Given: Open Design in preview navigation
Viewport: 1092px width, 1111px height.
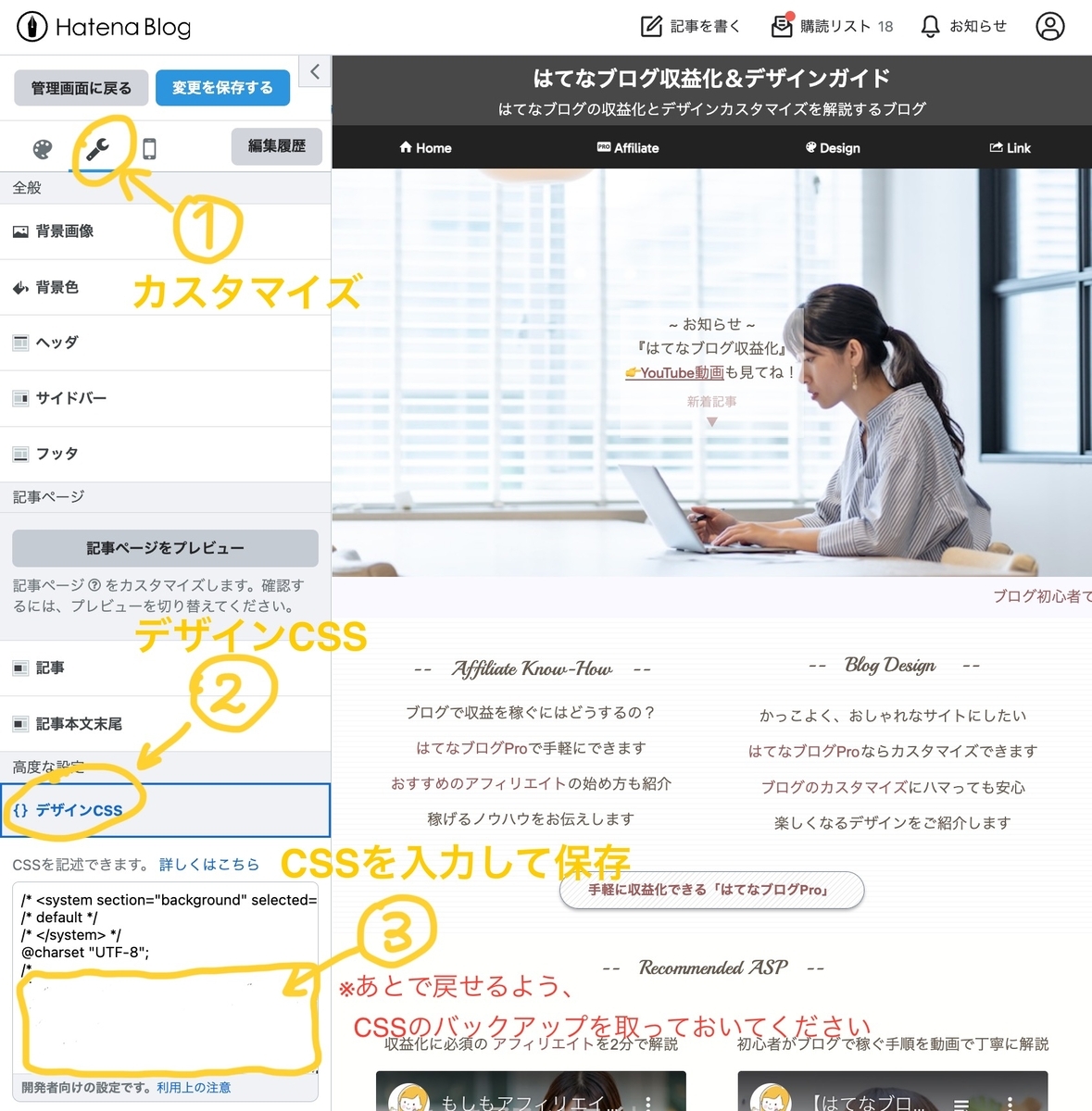Looking at the screenshot, I should (x=833, y=147).
